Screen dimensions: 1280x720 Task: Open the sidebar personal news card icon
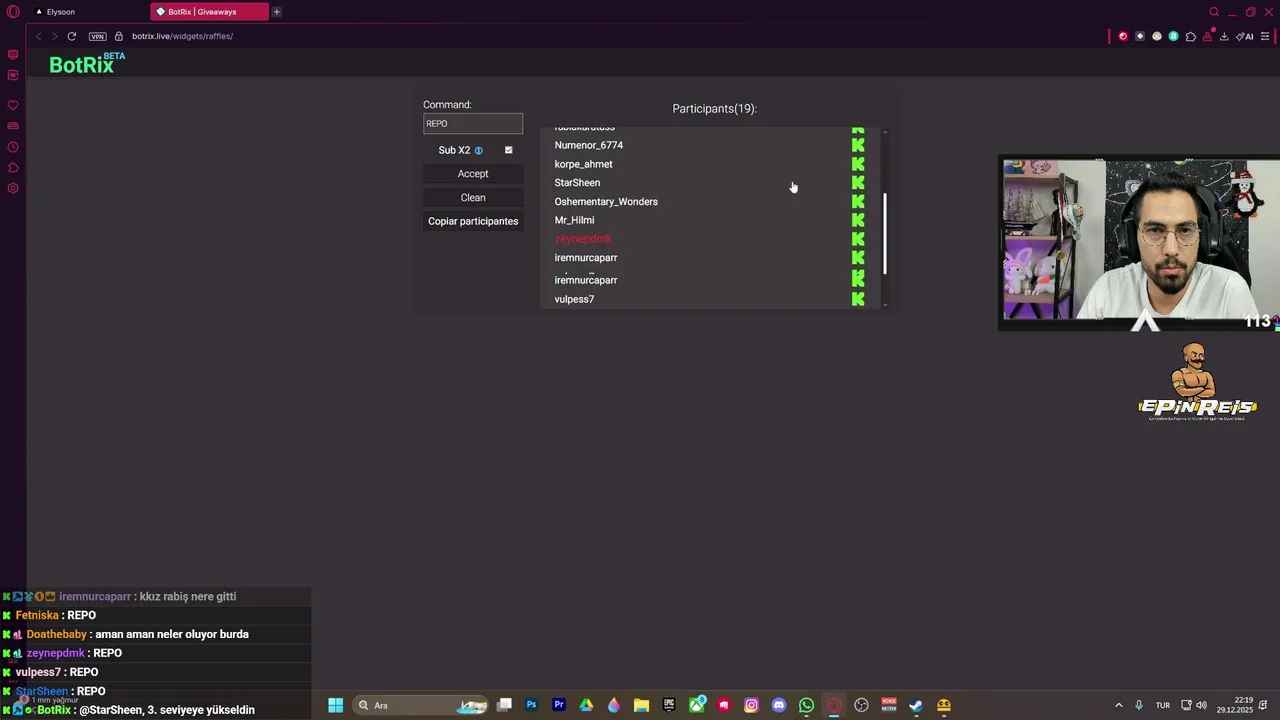(x=13, y=126)
